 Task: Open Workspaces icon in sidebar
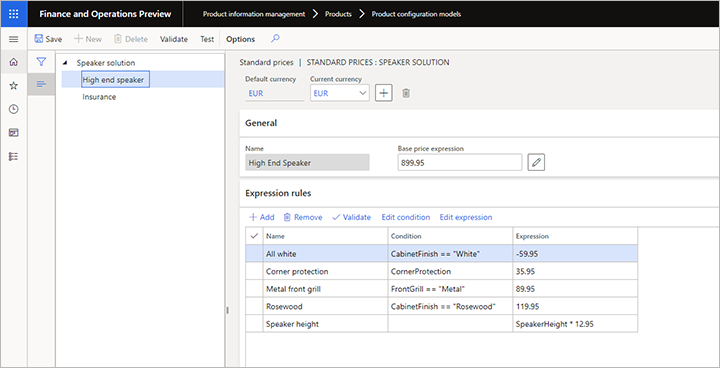point(14,133)
